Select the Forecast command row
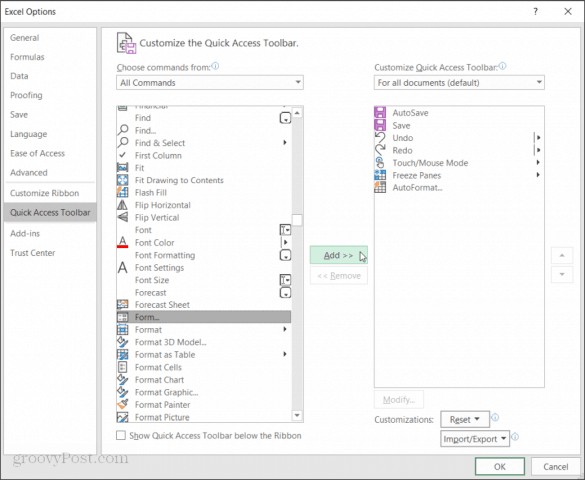Image resolution: width=585 pixels, height=480 pixels. point(204,292)
